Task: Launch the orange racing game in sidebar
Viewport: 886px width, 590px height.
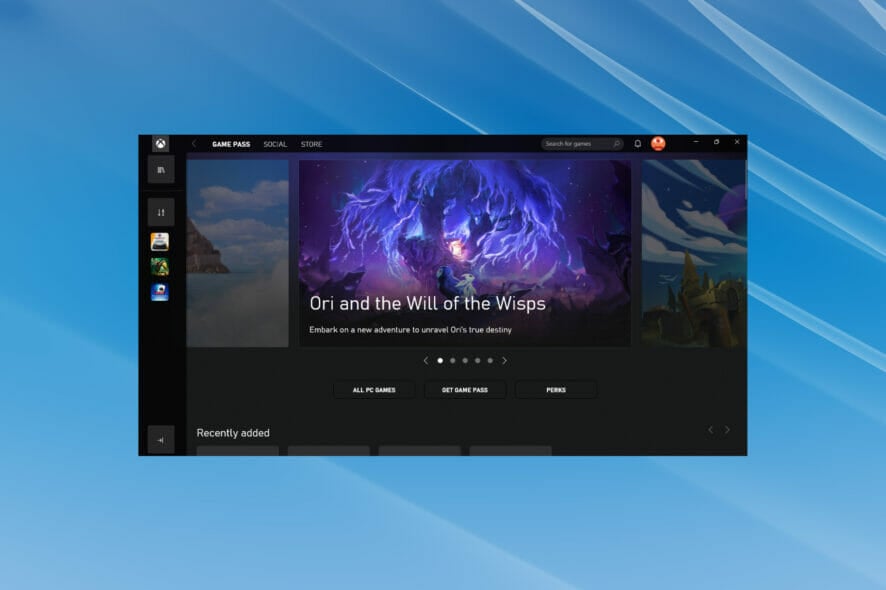Action: click(x=160, y=241)
